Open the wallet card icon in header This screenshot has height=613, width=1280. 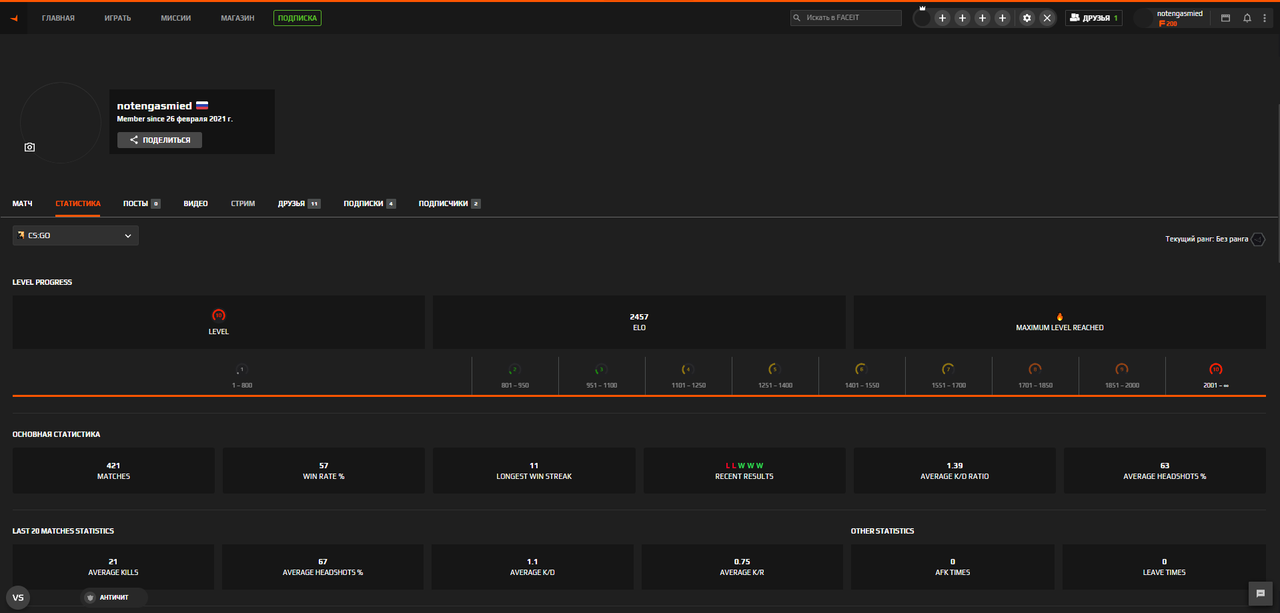1225,18
